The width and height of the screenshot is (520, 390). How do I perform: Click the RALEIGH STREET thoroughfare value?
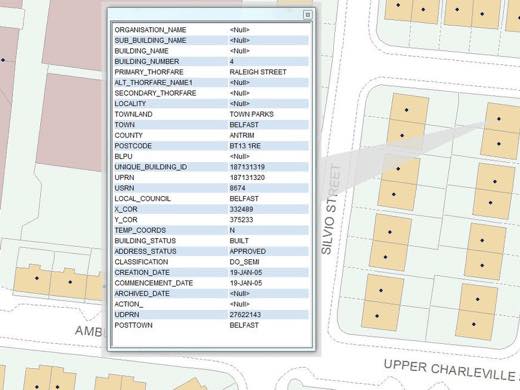[x=258, y=72]
